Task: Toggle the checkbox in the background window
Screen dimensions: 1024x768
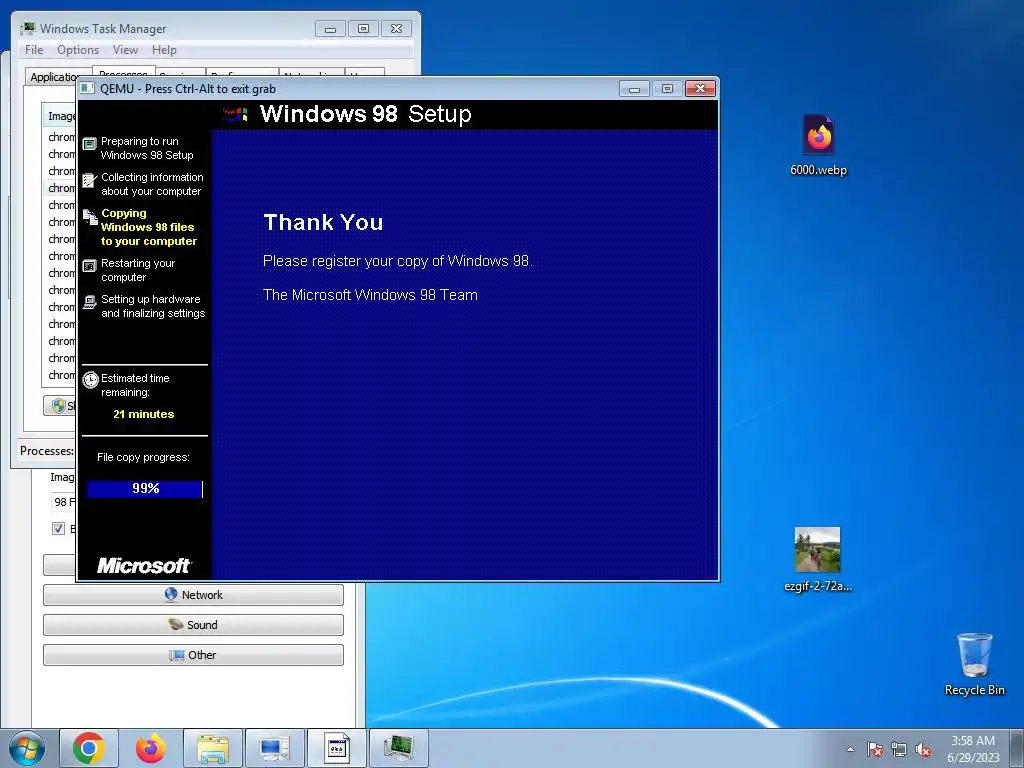Action: coord(58,528)
